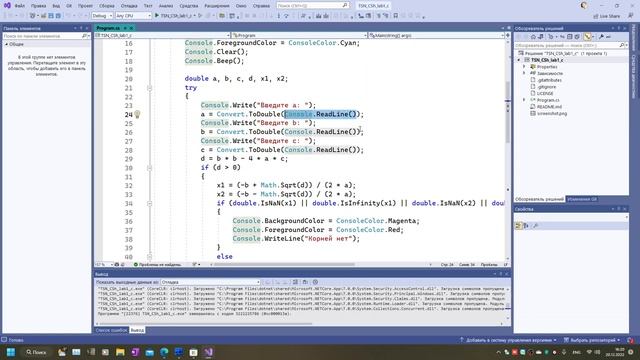Select the .gitignore file
Screen dimensions: 640x360
point(546,87)
